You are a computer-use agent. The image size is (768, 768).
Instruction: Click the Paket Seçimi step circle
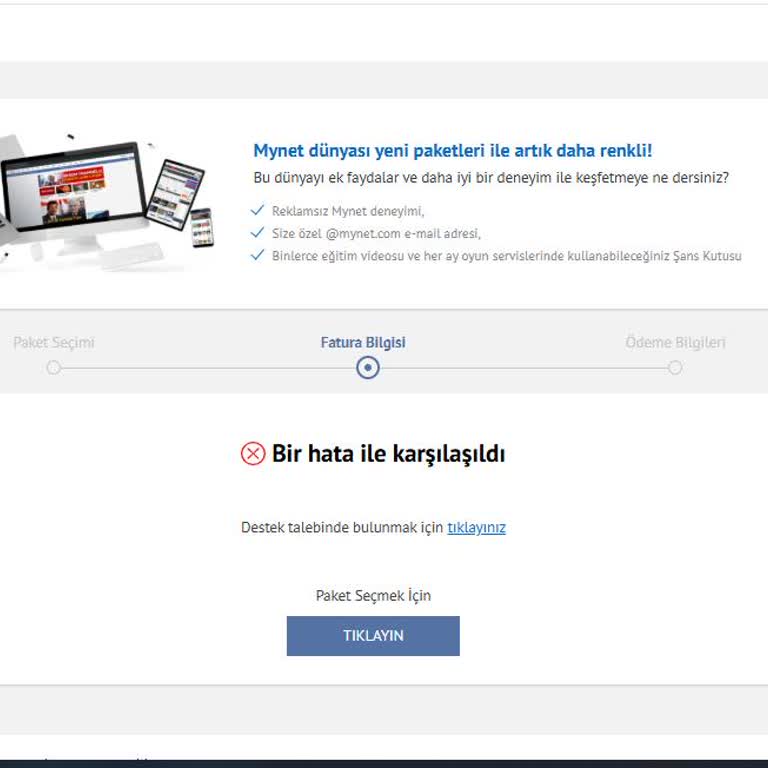coord(54,367)
